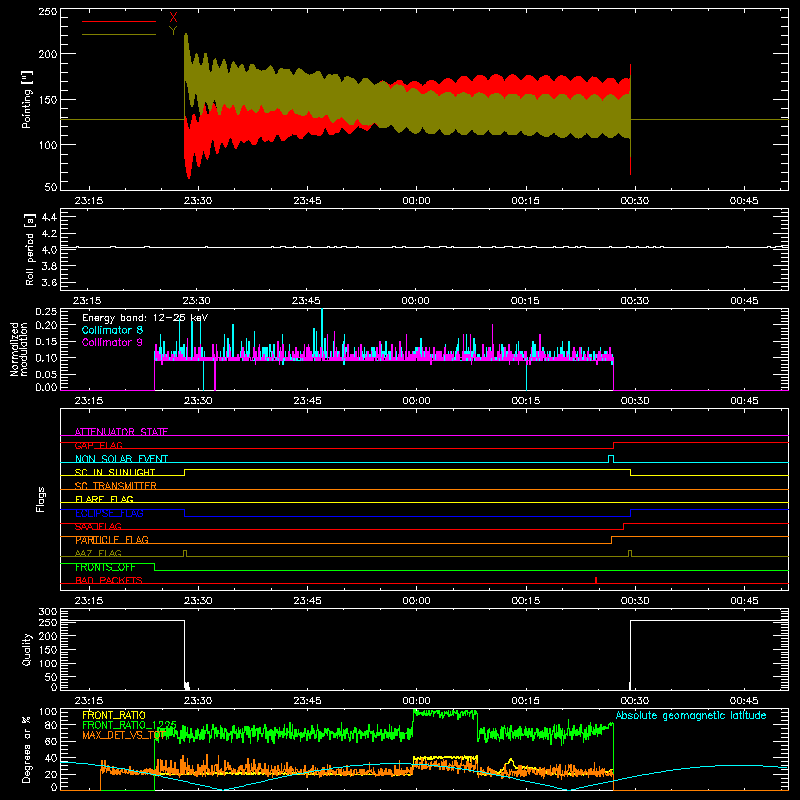Click the Quality axis title
This screenshot has width=800, height=800.
(x=27, y=649)
